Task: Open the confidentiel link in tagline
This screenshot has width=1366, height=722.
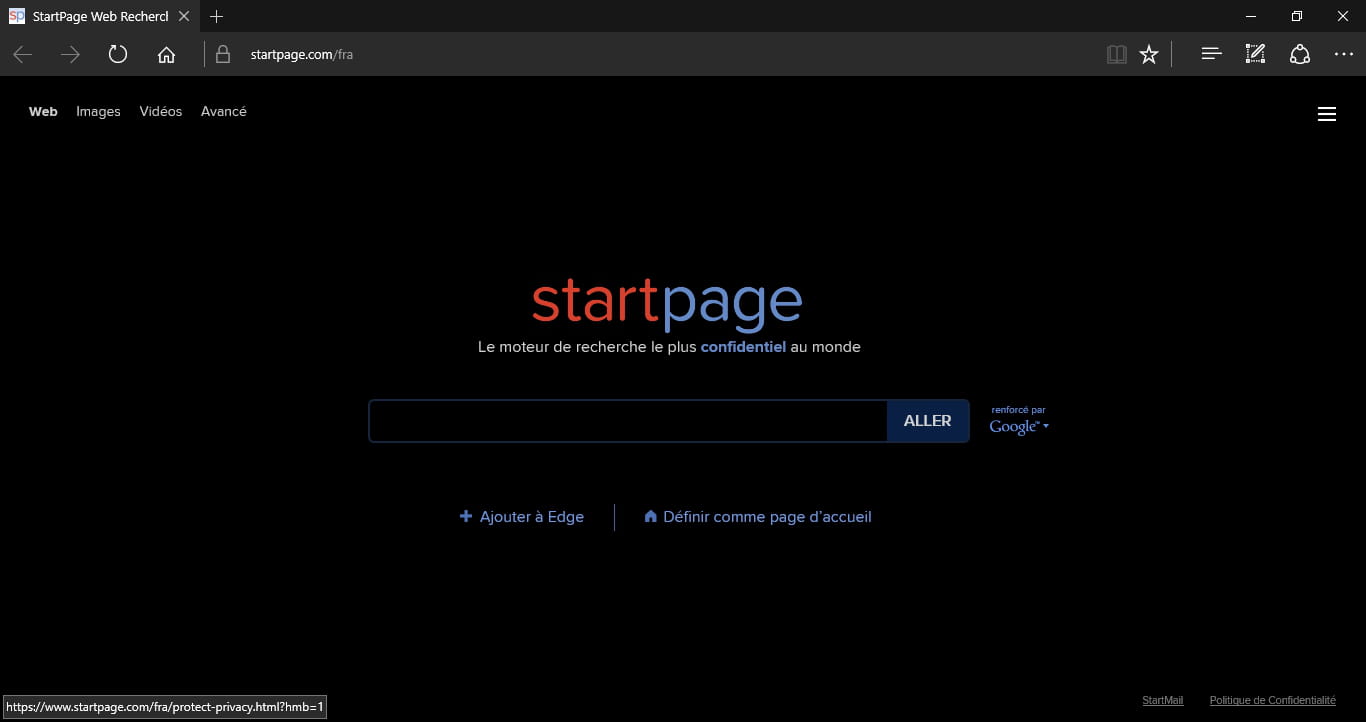Action: pos(743,347)
